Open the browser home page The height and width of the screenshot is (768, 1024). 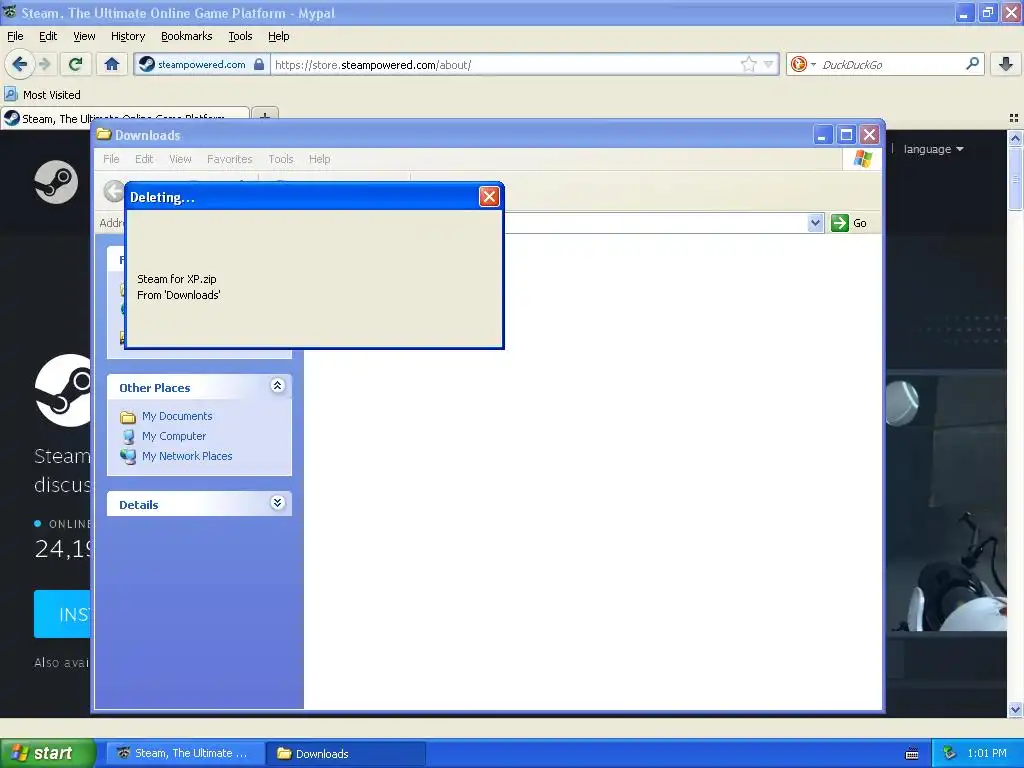tap(112, 64)
